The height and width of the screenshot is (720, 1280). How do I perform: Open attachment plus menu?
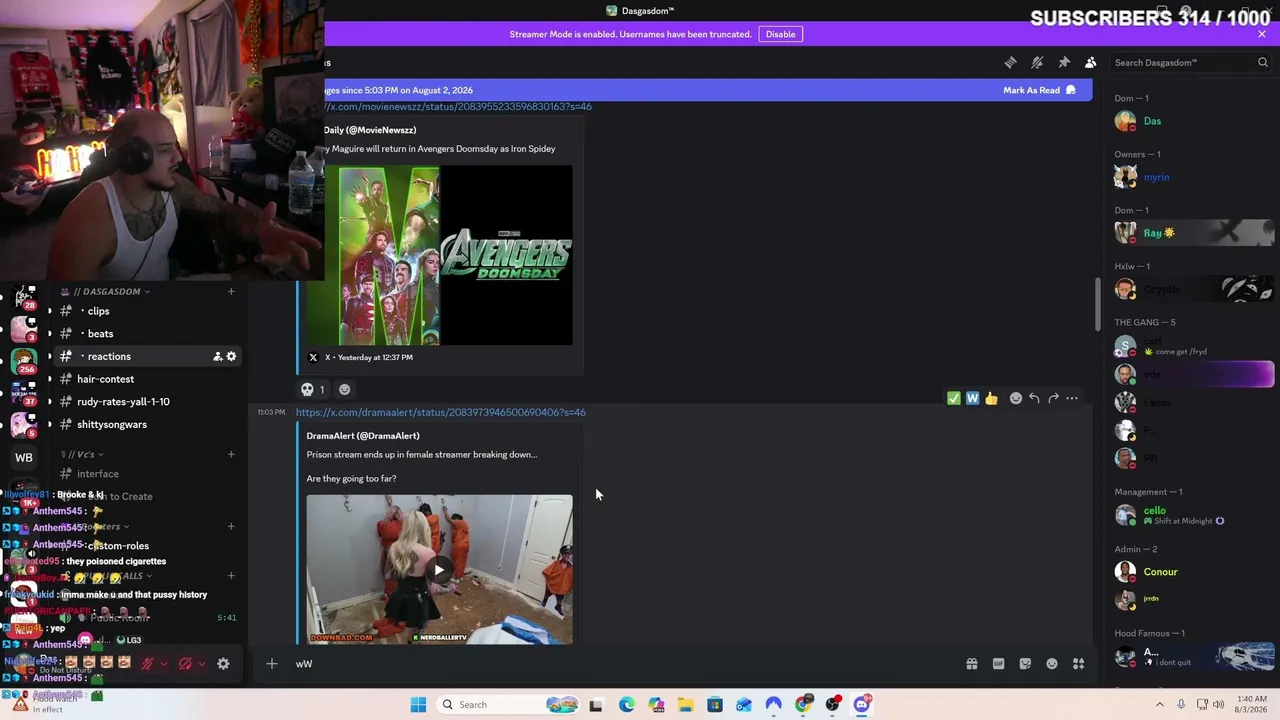[x=271, y=663]
